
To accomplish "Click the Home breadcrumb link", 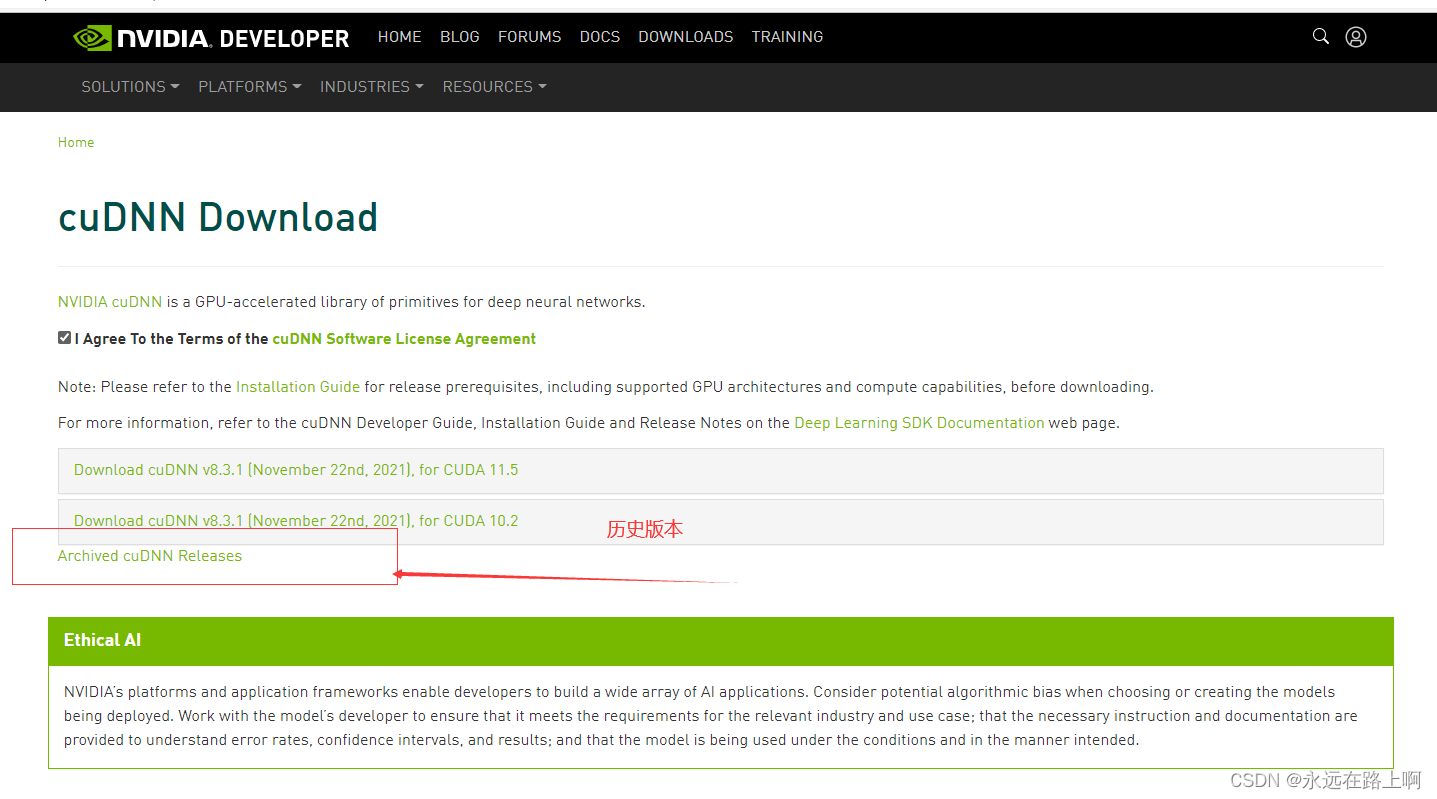I will [x=76, y=142].
